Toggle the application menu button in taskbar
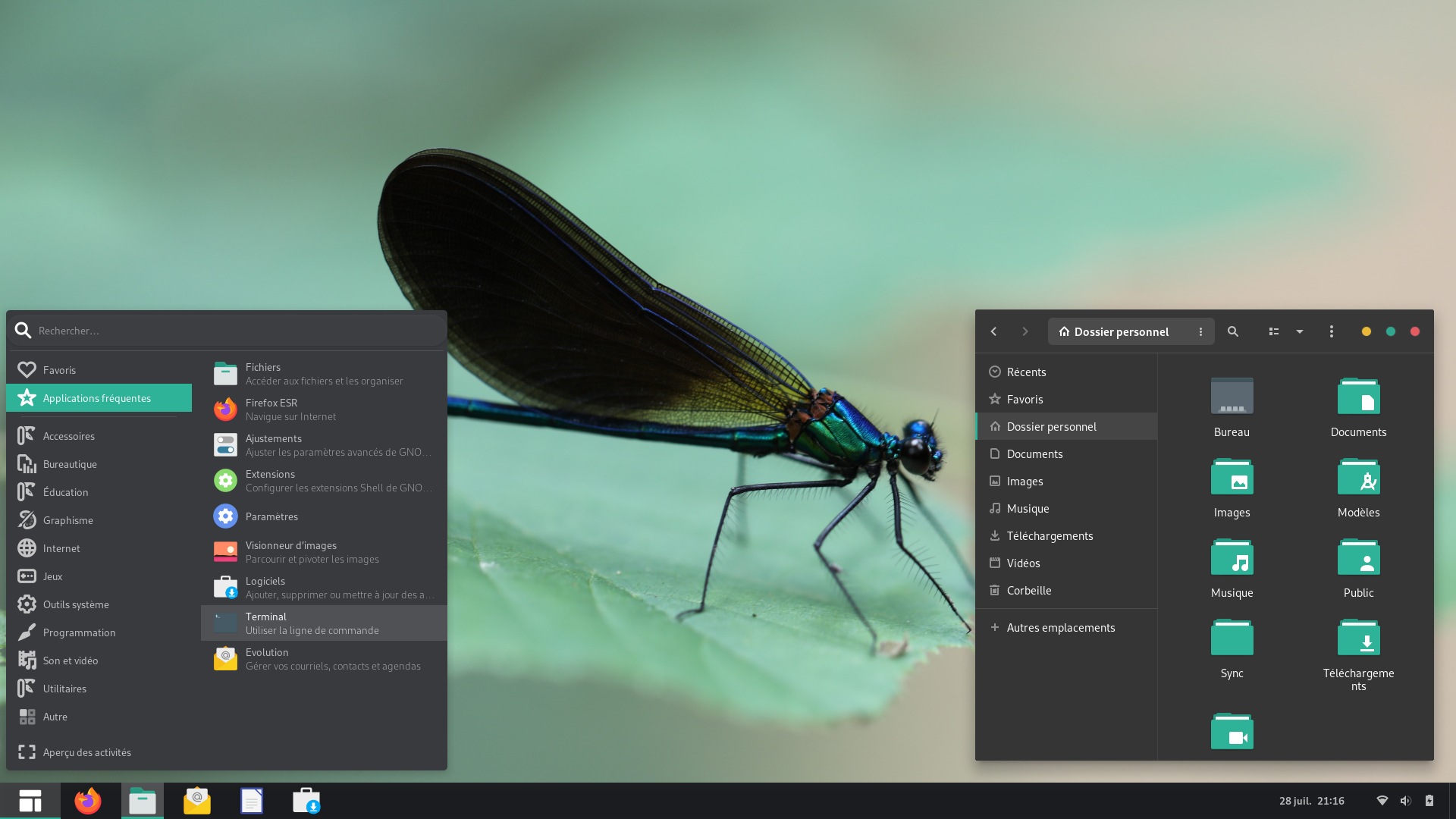Image resolution: width=1456 pixels, height=819 pixels. [30, 801]
